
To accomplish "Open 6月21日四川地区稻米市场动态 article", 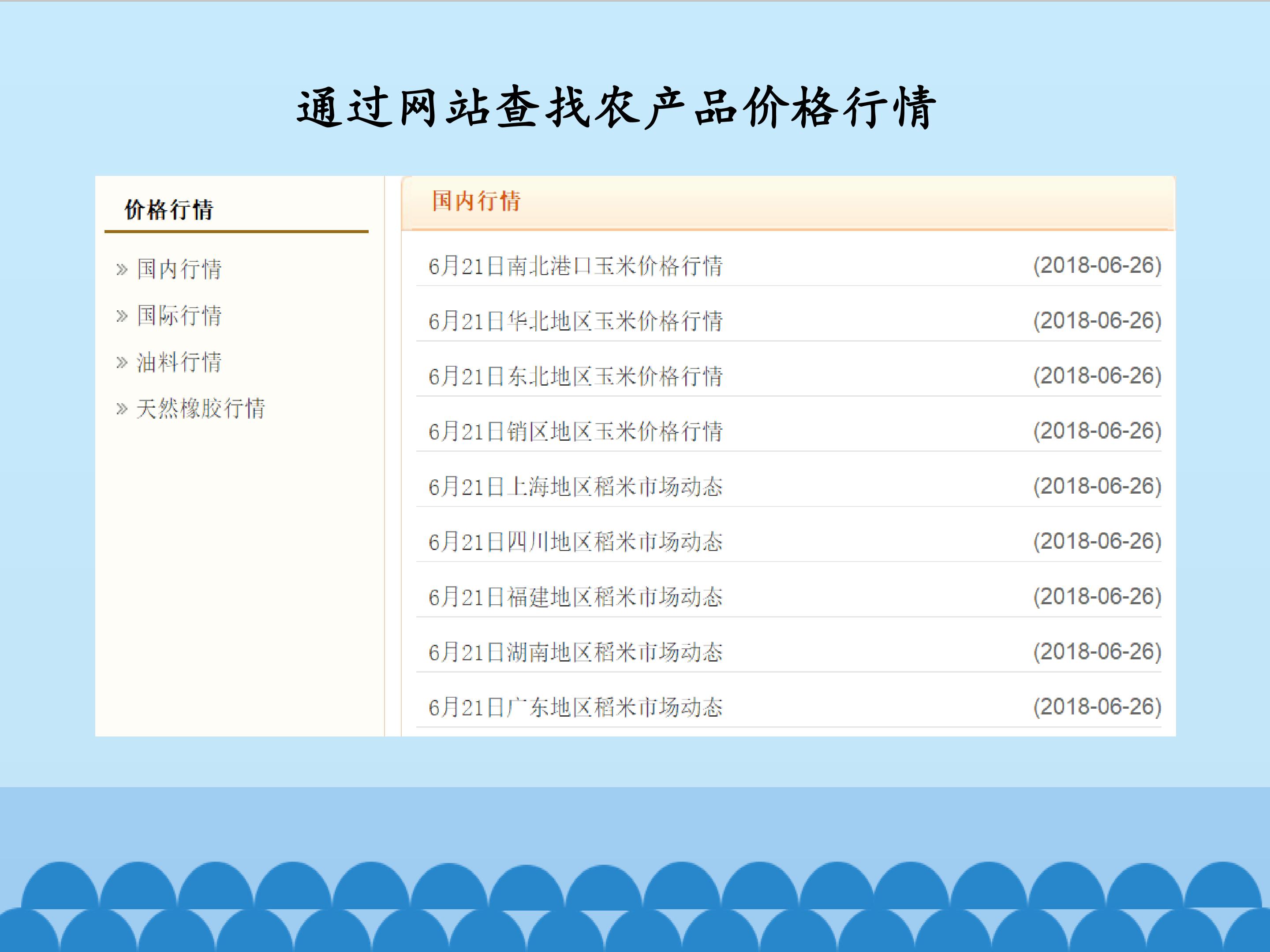I will [x=575, y=542].
